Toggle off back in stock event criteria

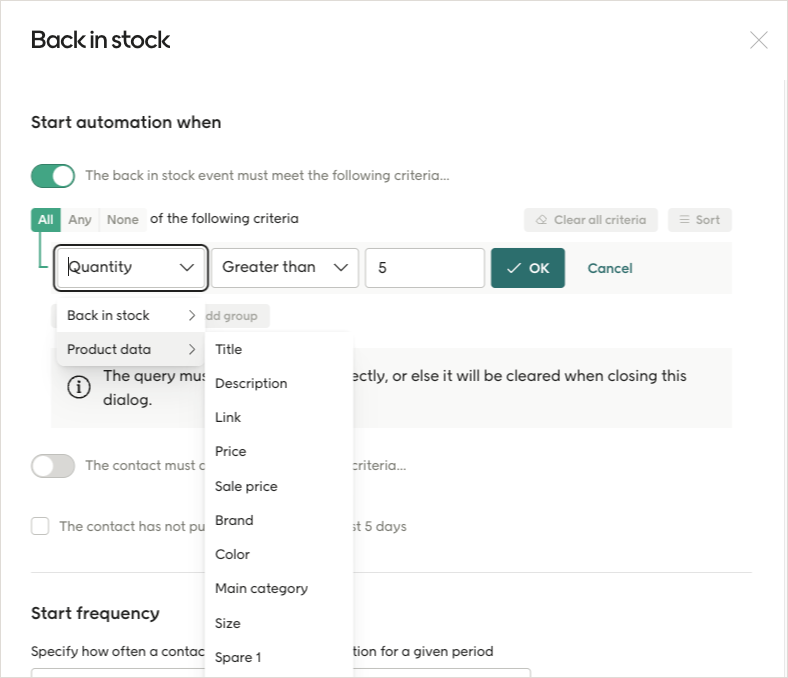53,176
